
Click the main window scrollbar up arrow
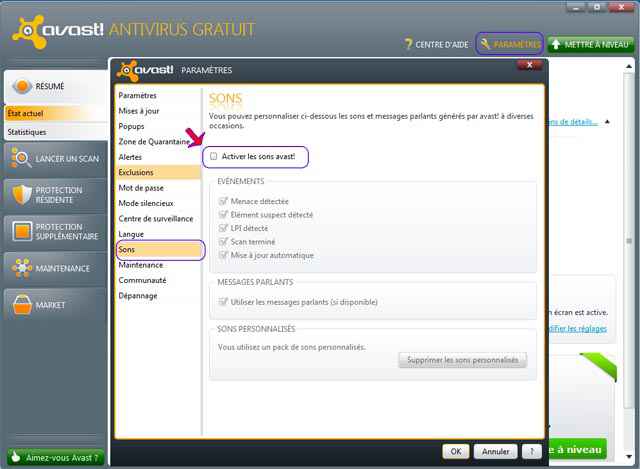coord(629,67)
